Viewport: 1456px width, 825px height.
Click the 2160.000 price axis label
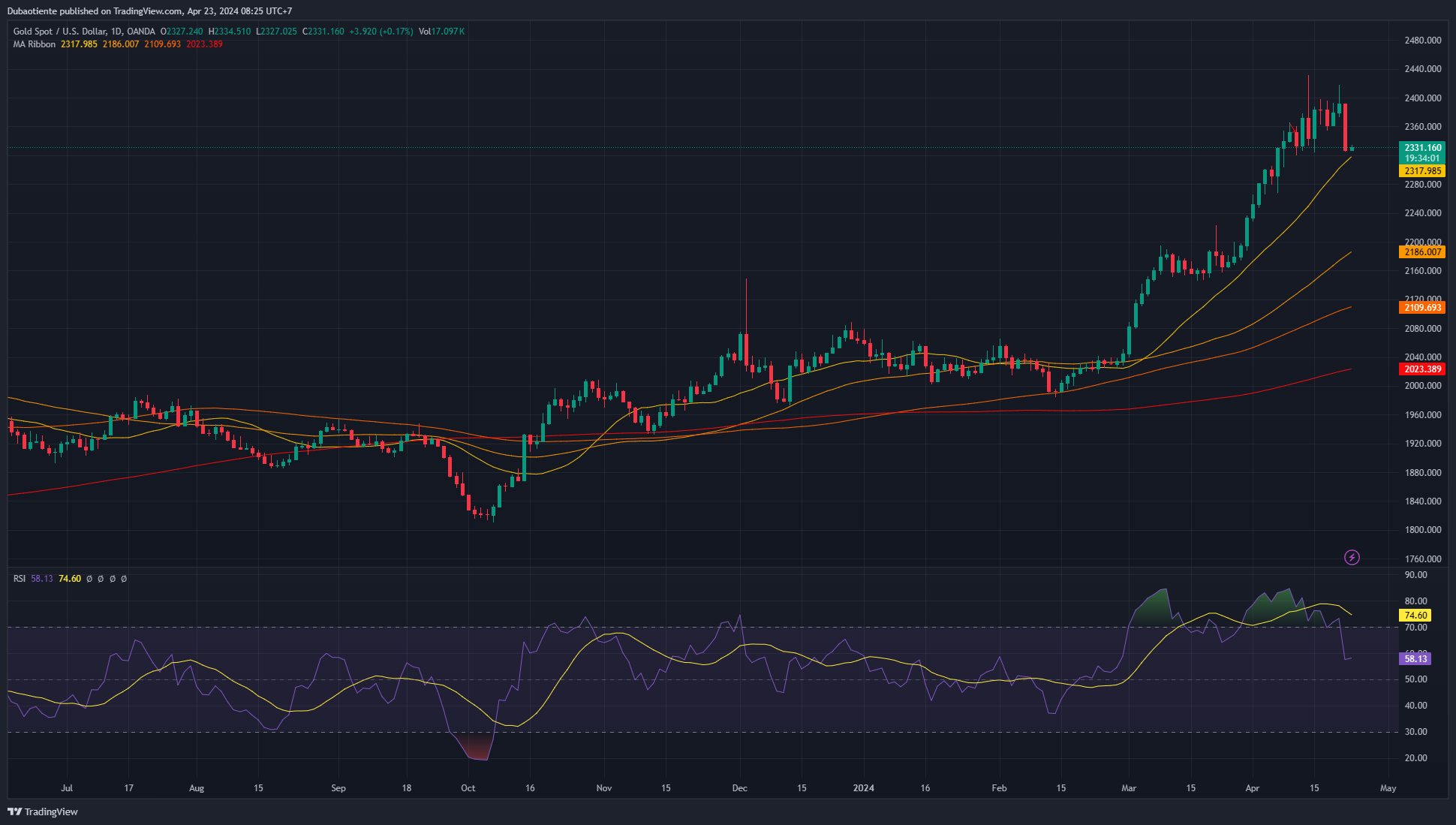pyautogui.click(x=1423, y=271)
